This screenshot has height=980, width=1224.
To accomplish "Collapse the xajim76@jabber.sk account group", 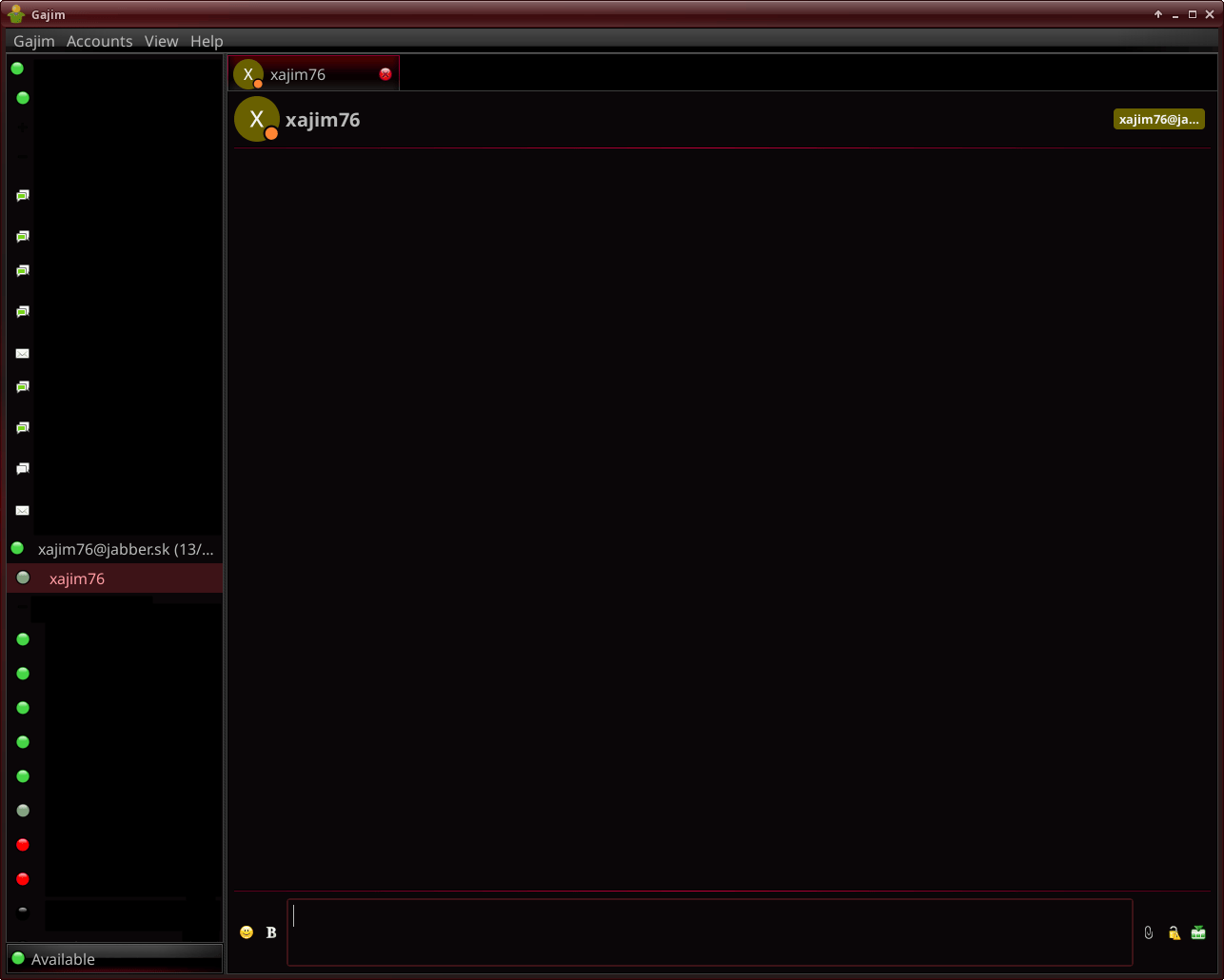I will [x=17, y=549].
